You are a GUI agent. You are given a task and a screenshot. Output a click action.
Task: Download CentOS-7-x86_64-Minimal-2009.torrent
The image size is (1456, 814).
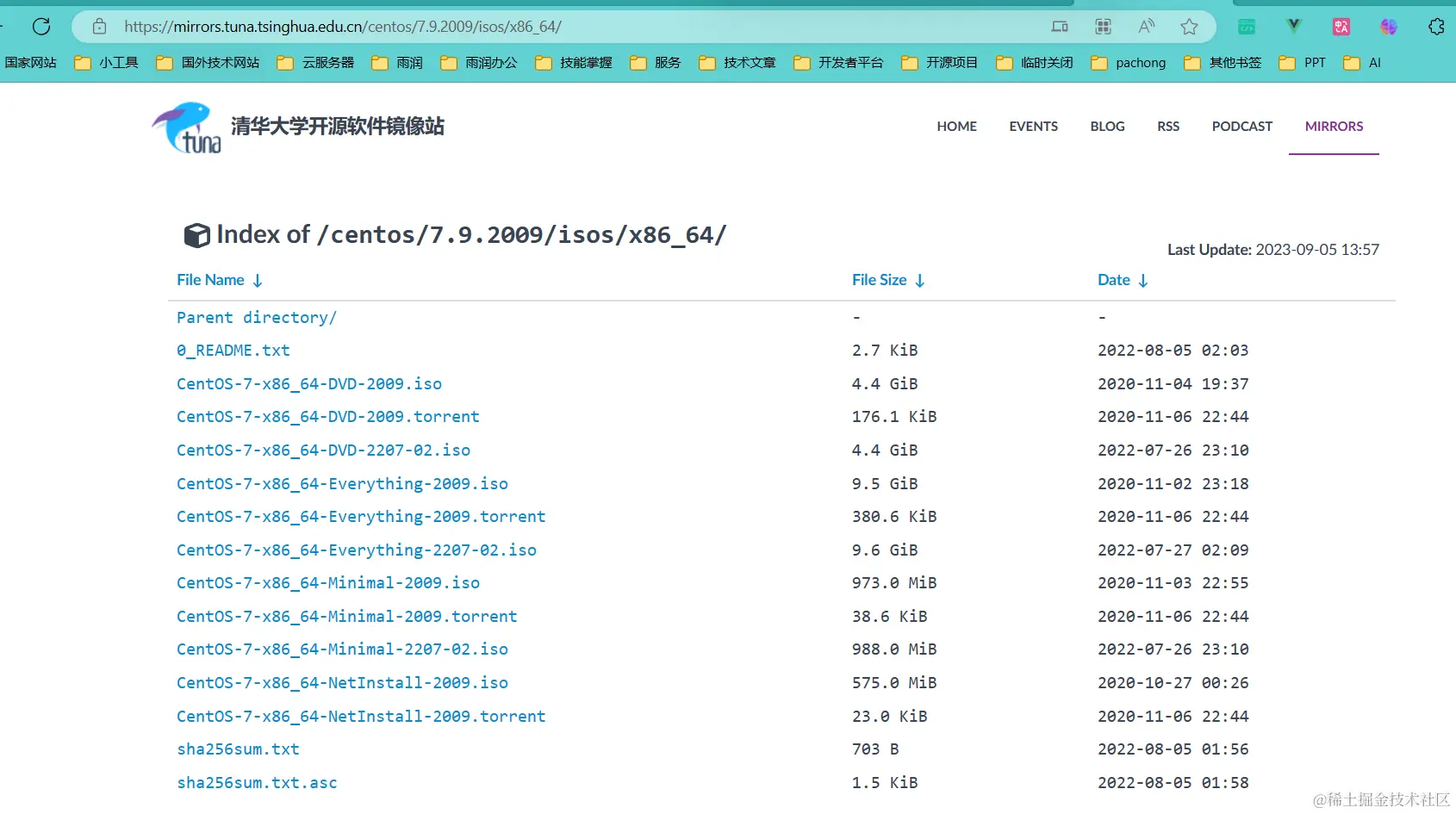point(347,617)
